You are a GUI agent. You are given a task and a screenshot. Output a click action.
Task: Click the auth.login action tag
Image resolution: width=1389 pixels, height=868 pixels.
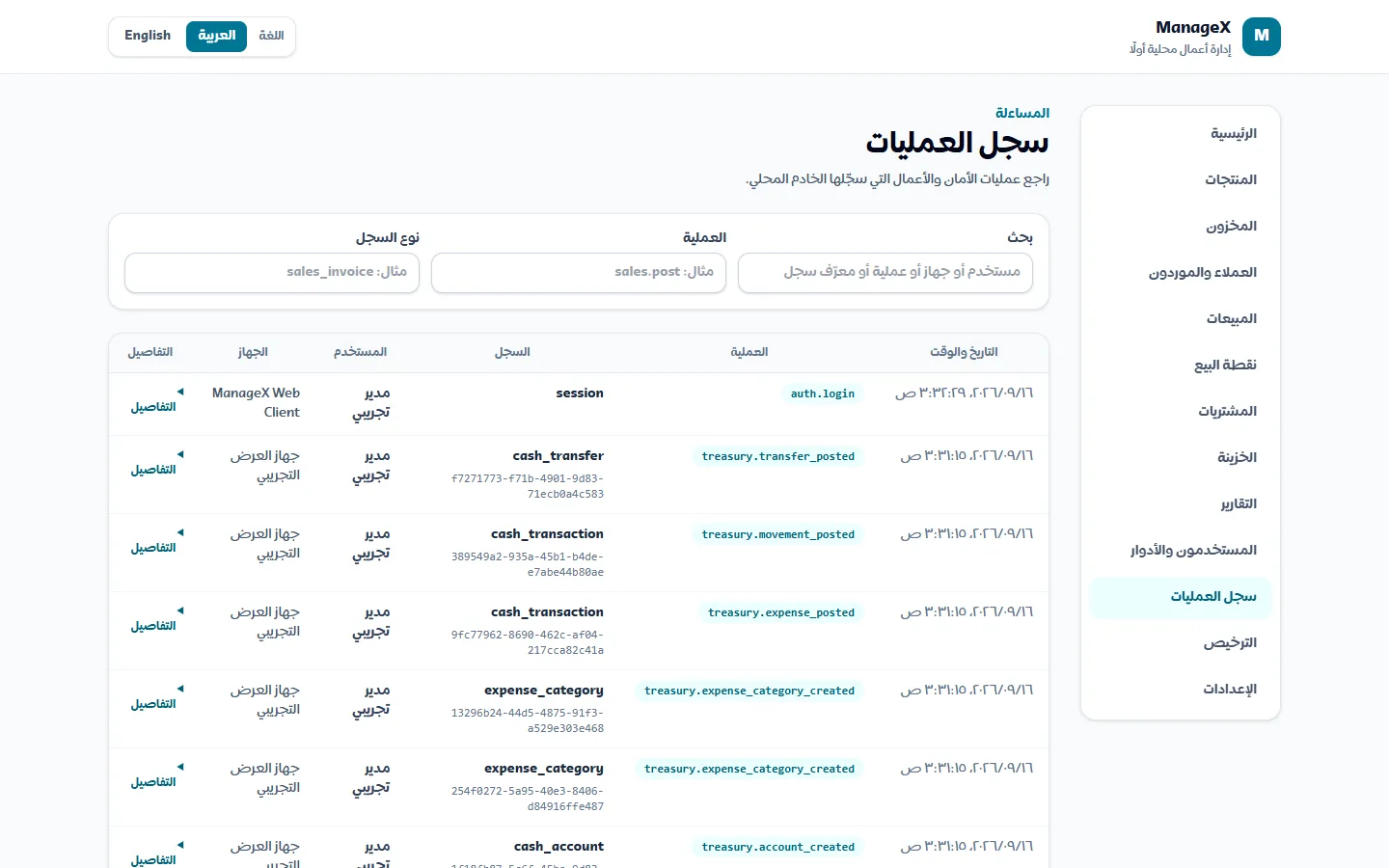[x=823, y=393]
